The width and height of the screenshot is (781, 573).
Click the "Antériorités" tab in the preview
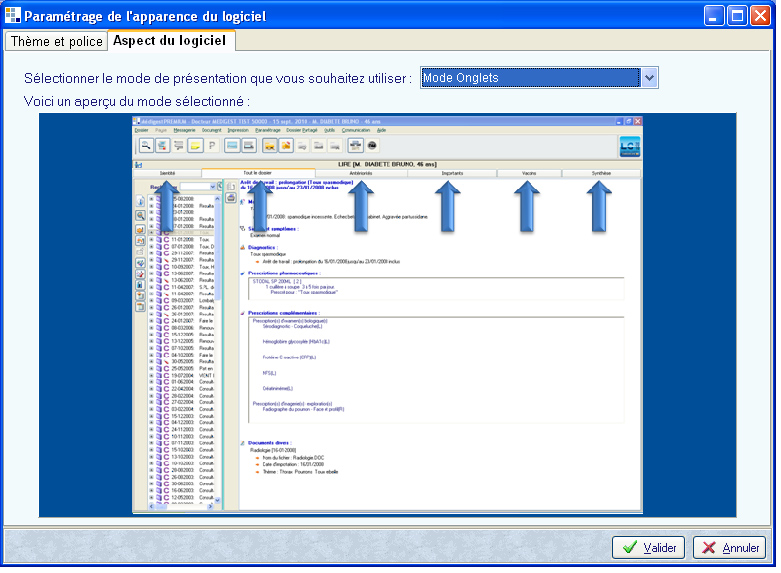pyautogui.click(x=361, y=173)
